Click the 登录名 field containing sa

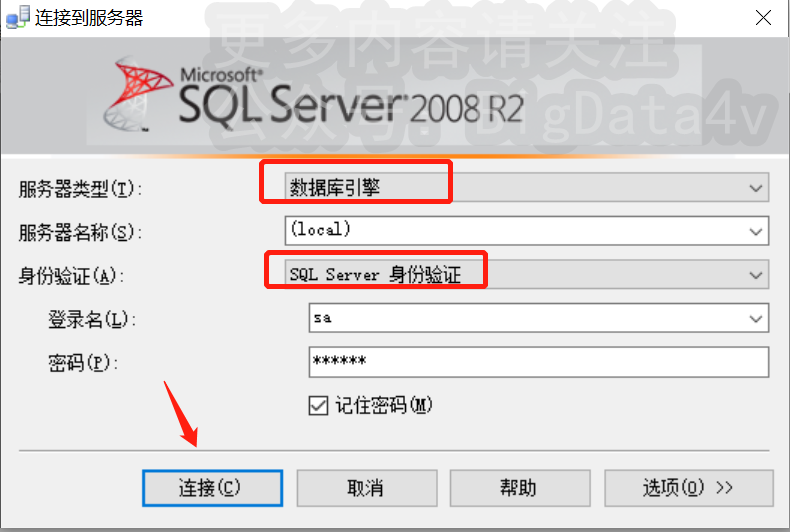[539, 318]
